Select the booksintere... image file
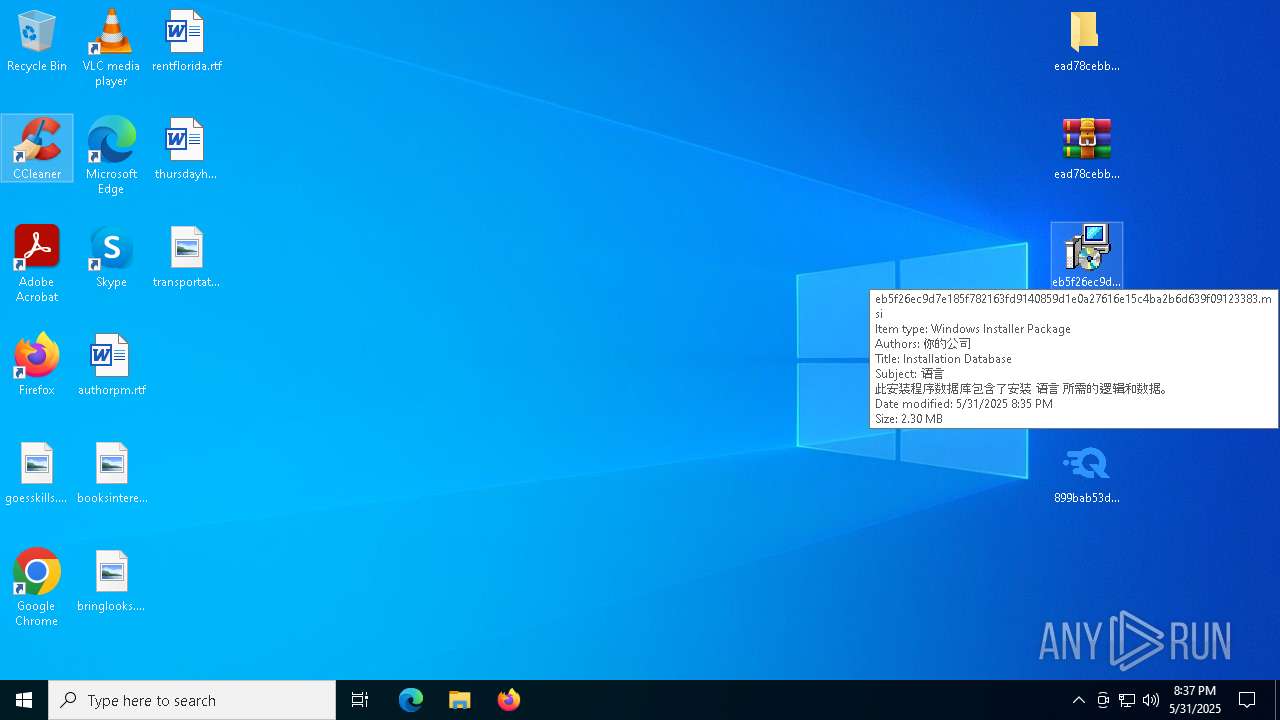This screenshot has width=1280, height=720. [111, 473]
